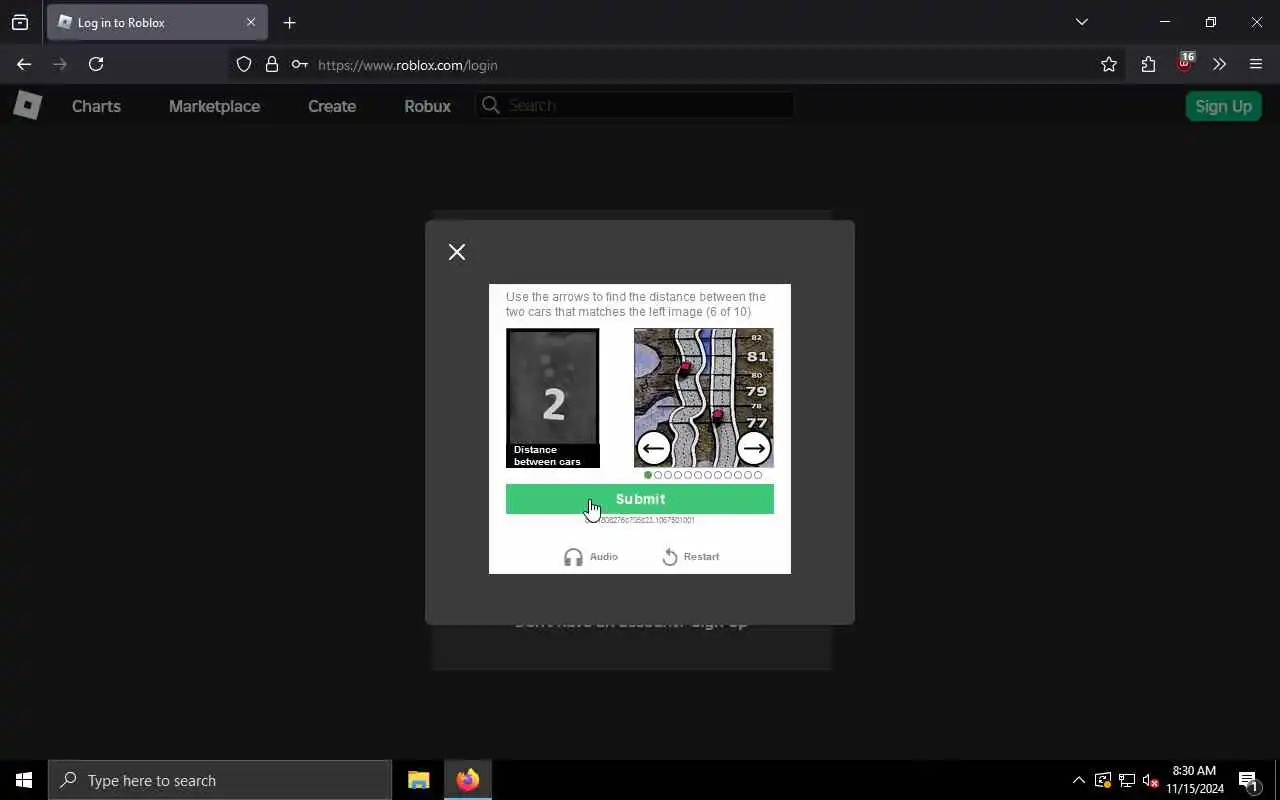Click the Firefox taskbar icon
The height and width of the screenshot is (800, 1280).
pyautogui.click(x=467, y=780)
